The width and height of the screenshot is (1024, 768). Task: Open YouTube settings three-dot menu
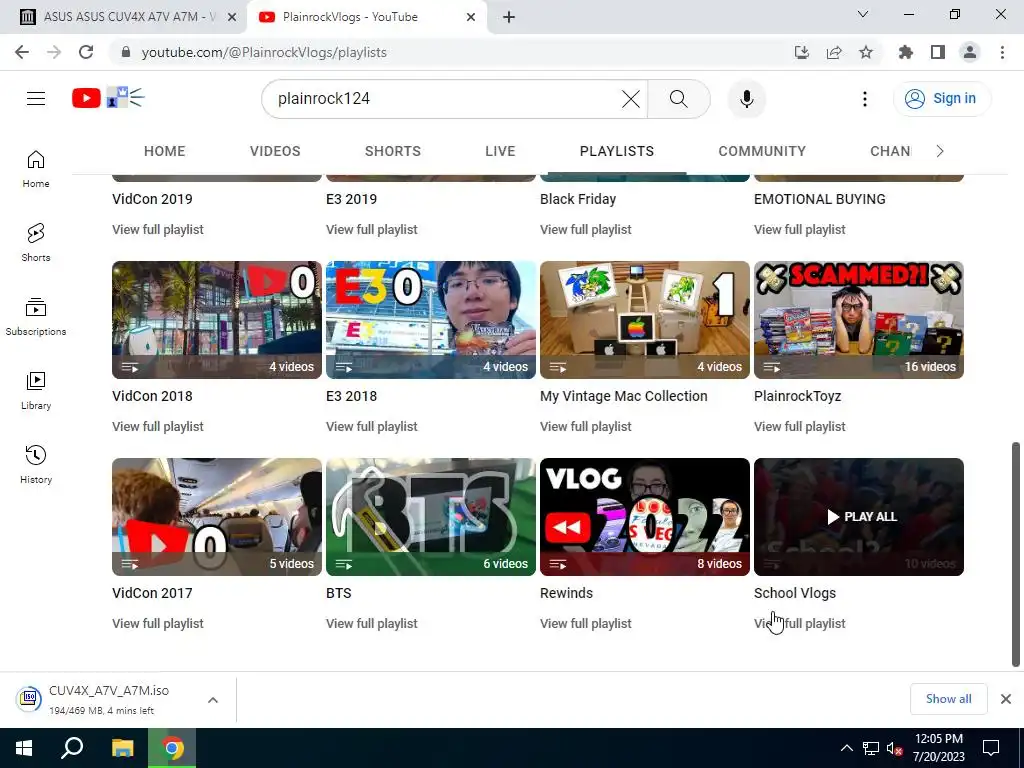[x=865, y=99]
